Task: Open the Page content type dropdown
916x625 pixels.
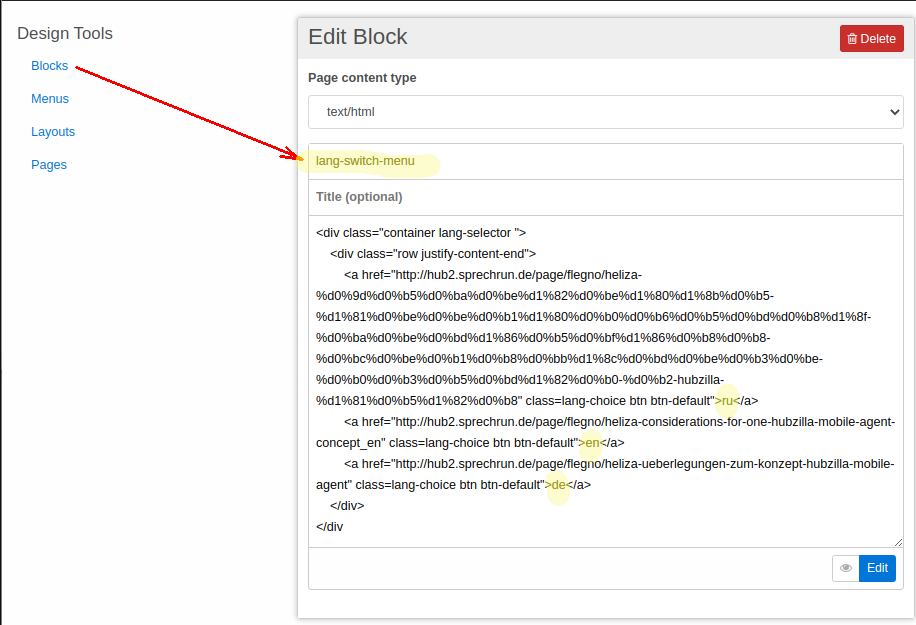Action: point(605,112)
